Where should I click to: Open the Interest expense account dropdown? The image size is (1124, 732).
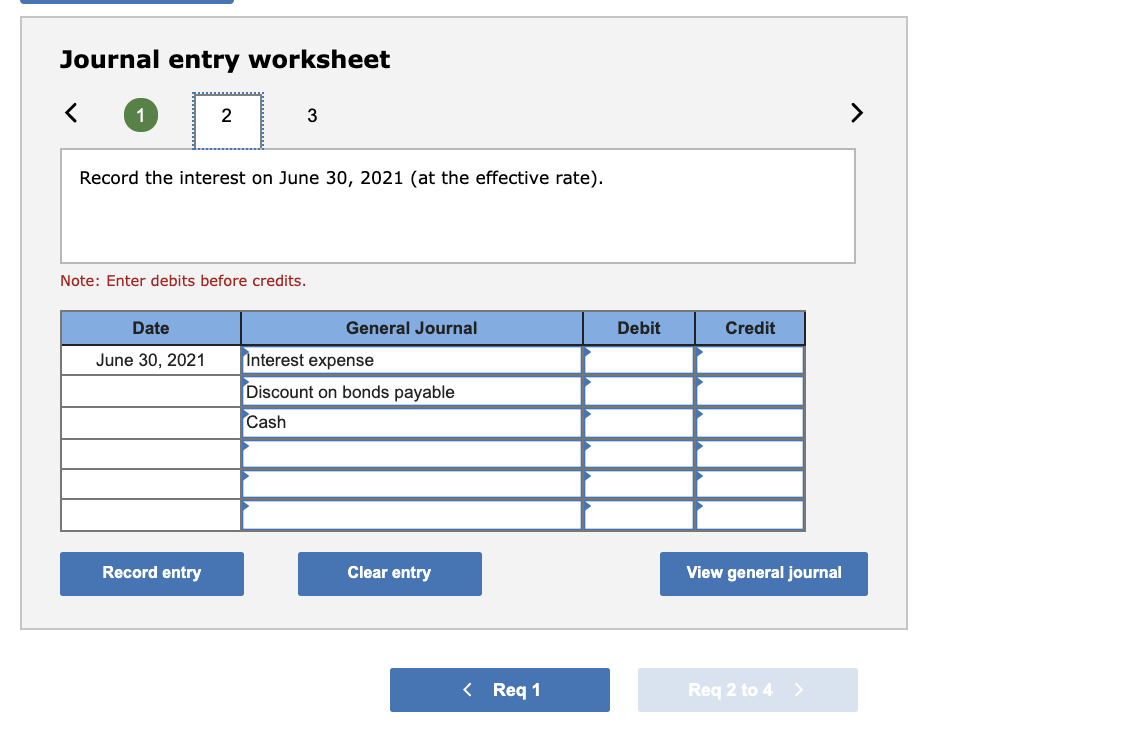[x=411, y=361]
